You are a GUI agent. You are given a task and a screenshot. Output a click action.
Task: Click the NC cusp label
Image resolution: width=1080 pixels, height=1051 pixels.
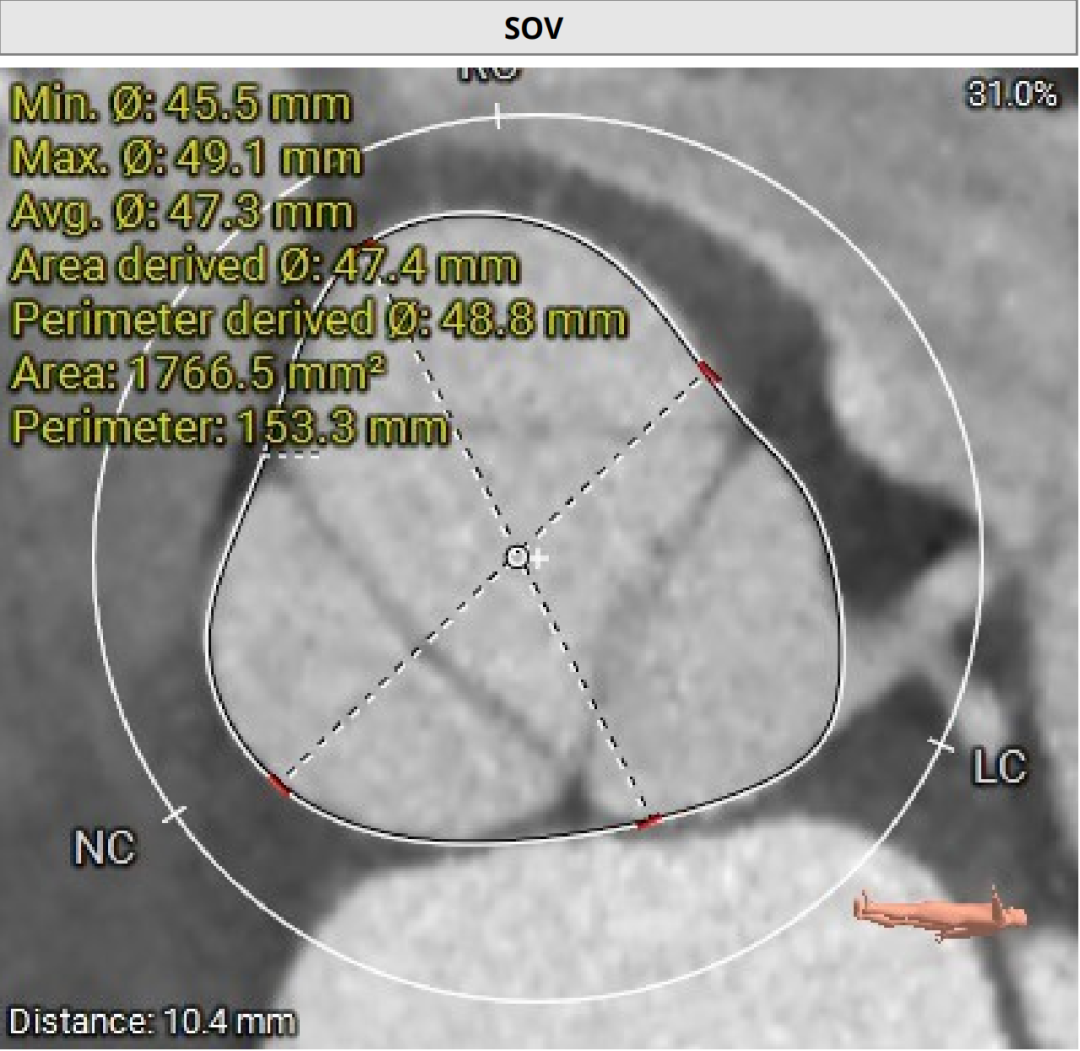pyautogui.click(x=105, y=848)
